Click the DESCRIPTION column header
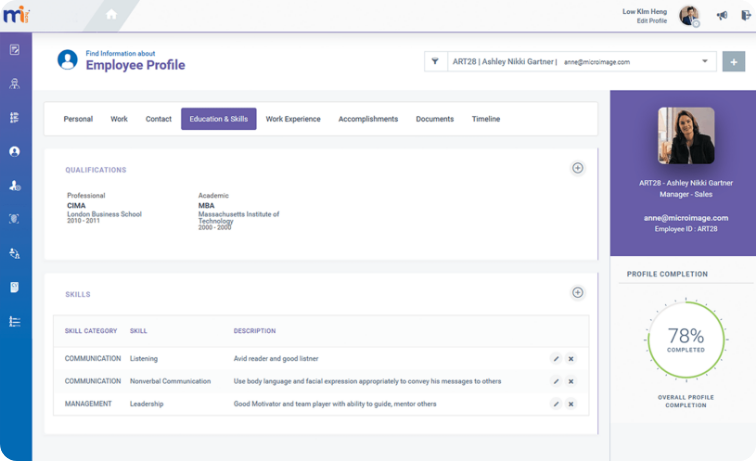The image size is (756, 461). click(255, 331)
